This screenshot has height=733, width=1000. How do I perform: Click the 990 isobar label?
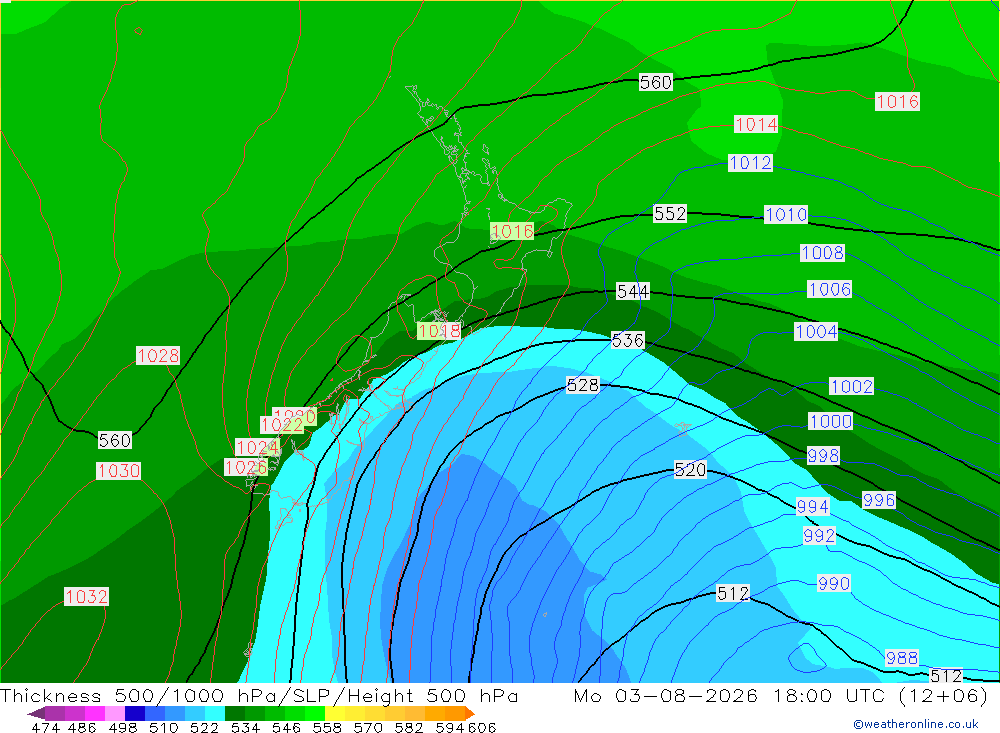[x=834, y=583]
